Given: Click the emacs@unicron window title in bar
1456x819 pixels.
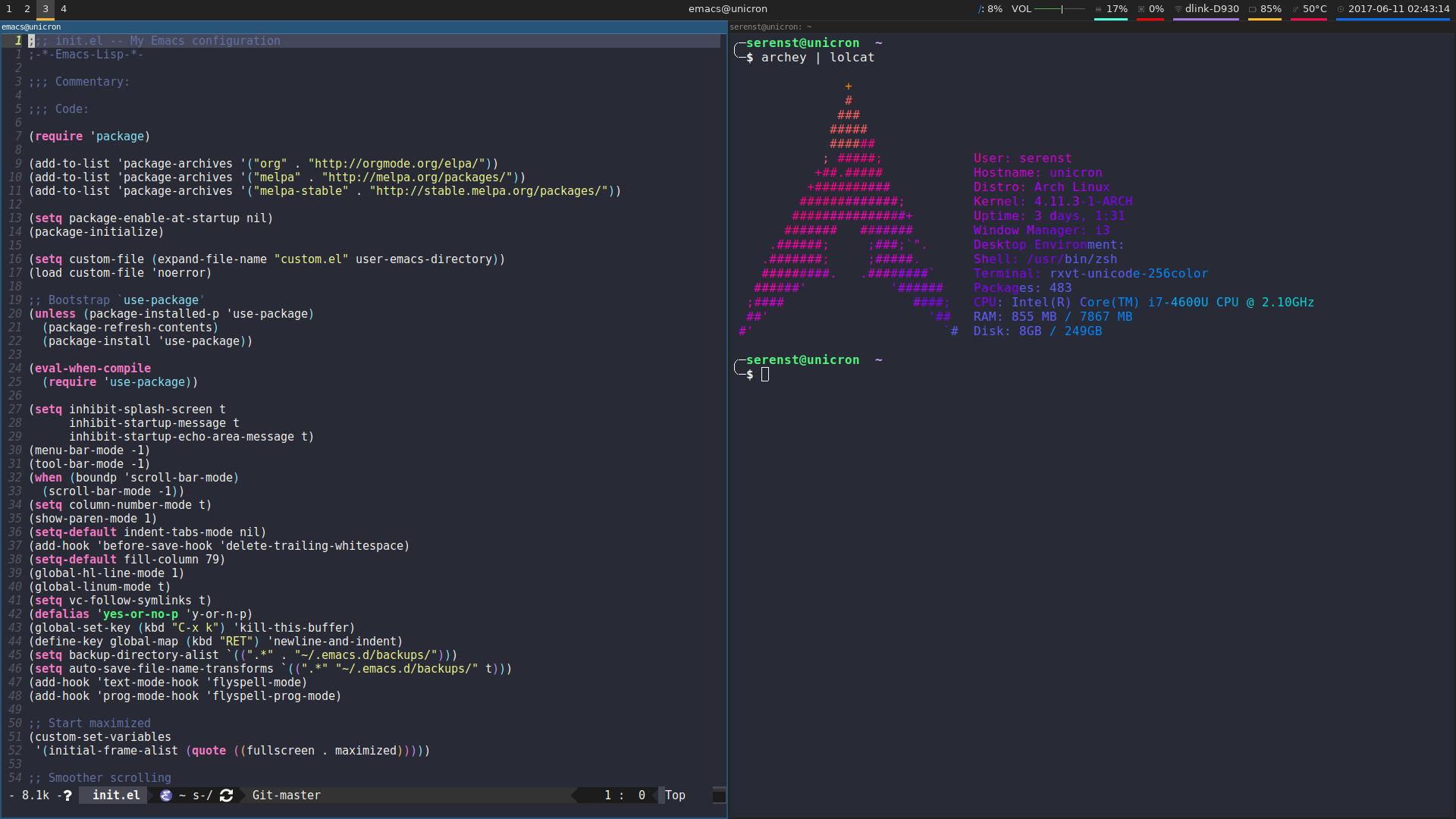Looking at the screenshot, I should coord(728,9).
